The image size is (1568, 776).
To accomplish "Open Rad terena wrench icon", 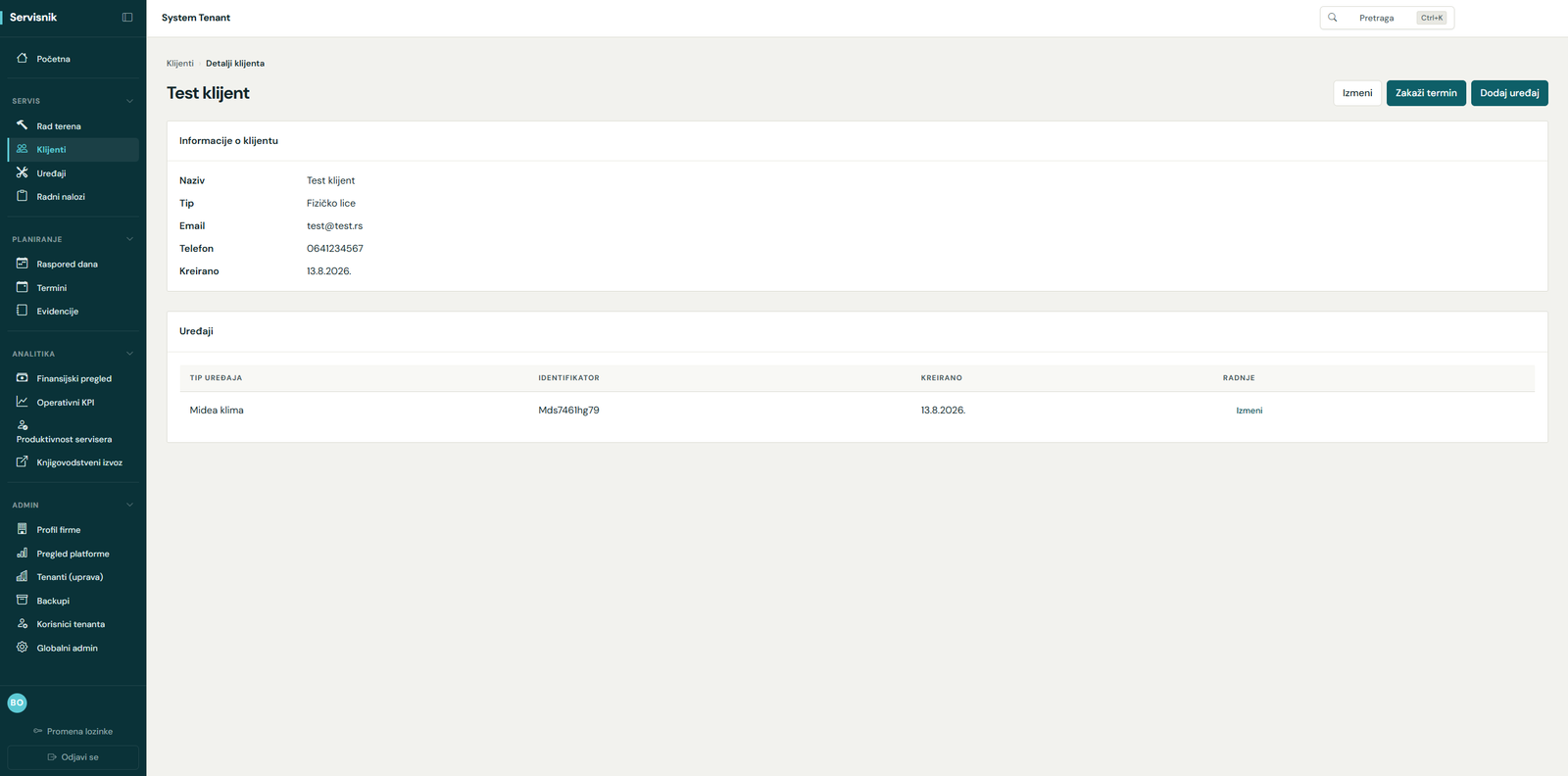I will point(22,125).
